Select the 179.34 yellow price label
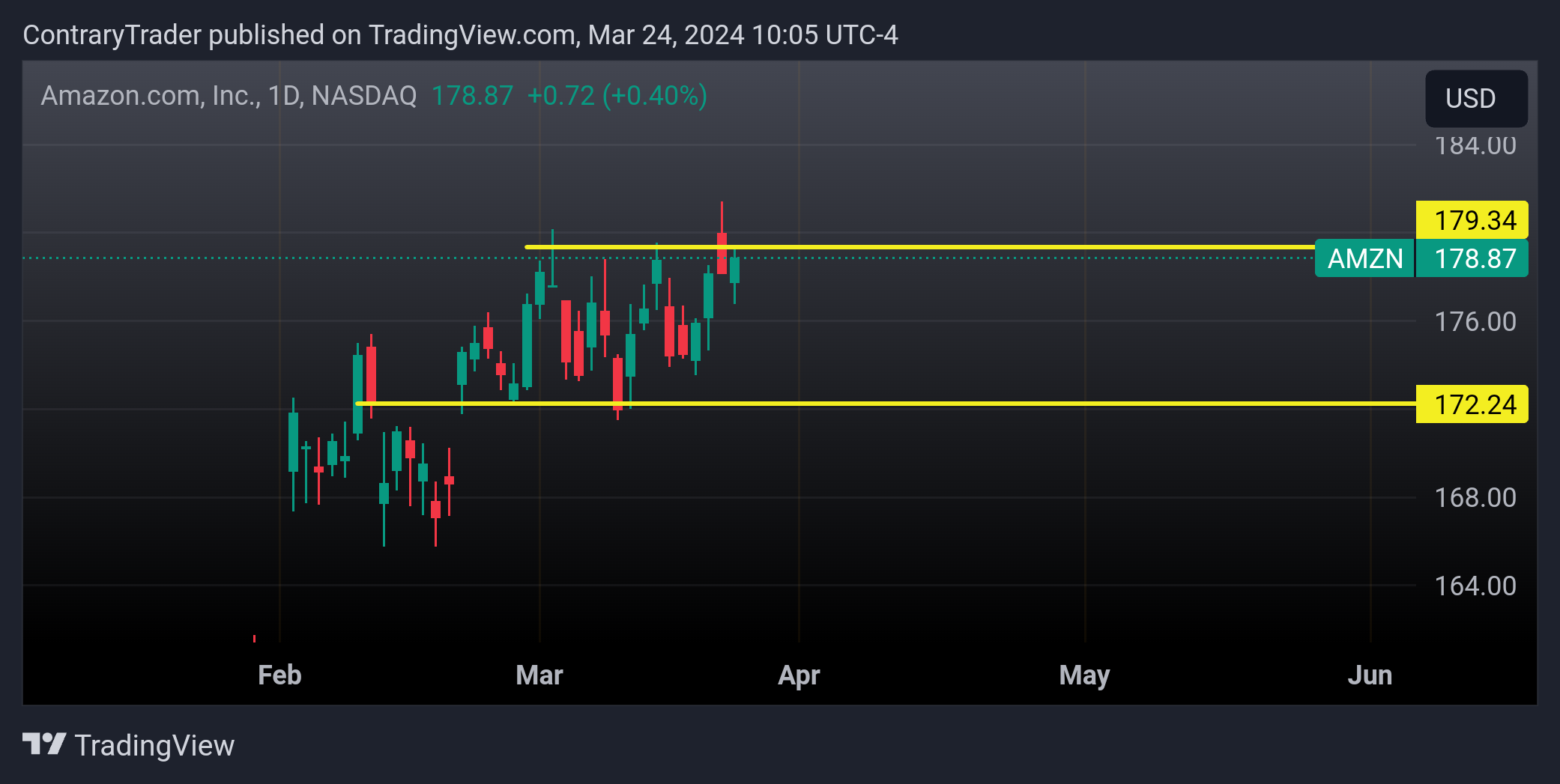1560x784 pixels. pyautogui.click(x=1472, y=220)
